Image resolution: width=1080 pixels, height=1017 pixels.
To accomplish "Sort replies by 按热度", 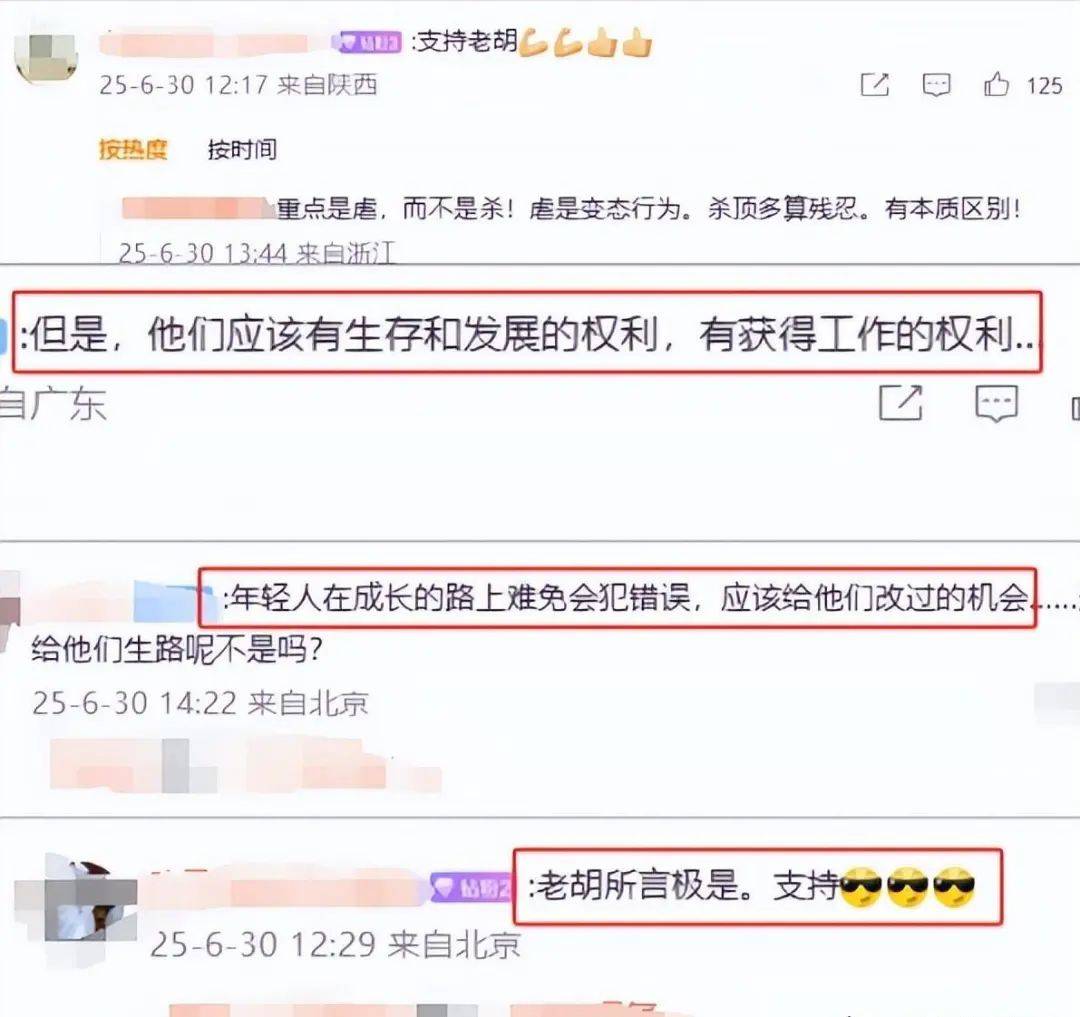I will [133, 149].
